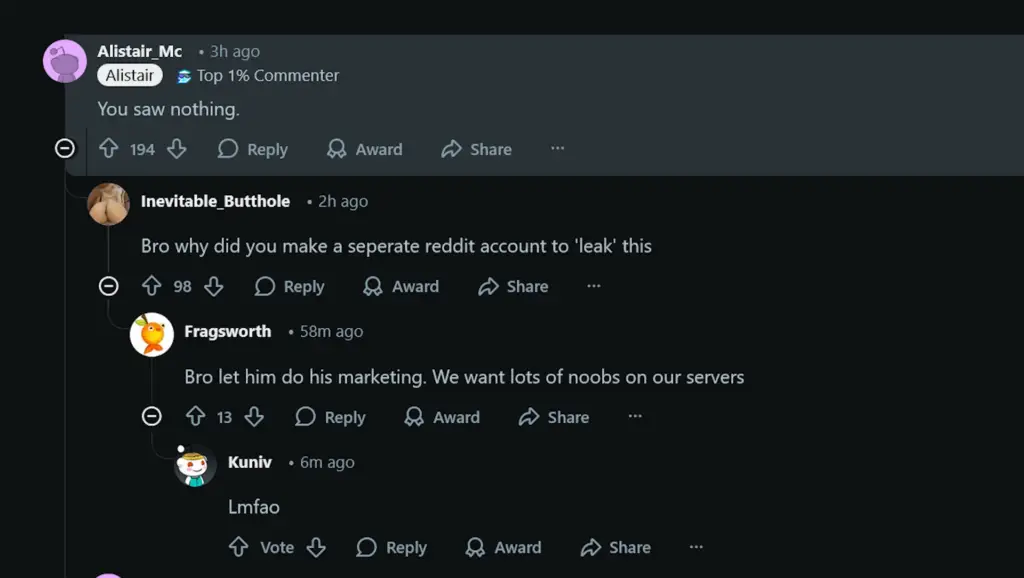This screenshot has height=578, width=1024.
Task: View the 'Alistair' user flair tag
Action: point(129,75)
